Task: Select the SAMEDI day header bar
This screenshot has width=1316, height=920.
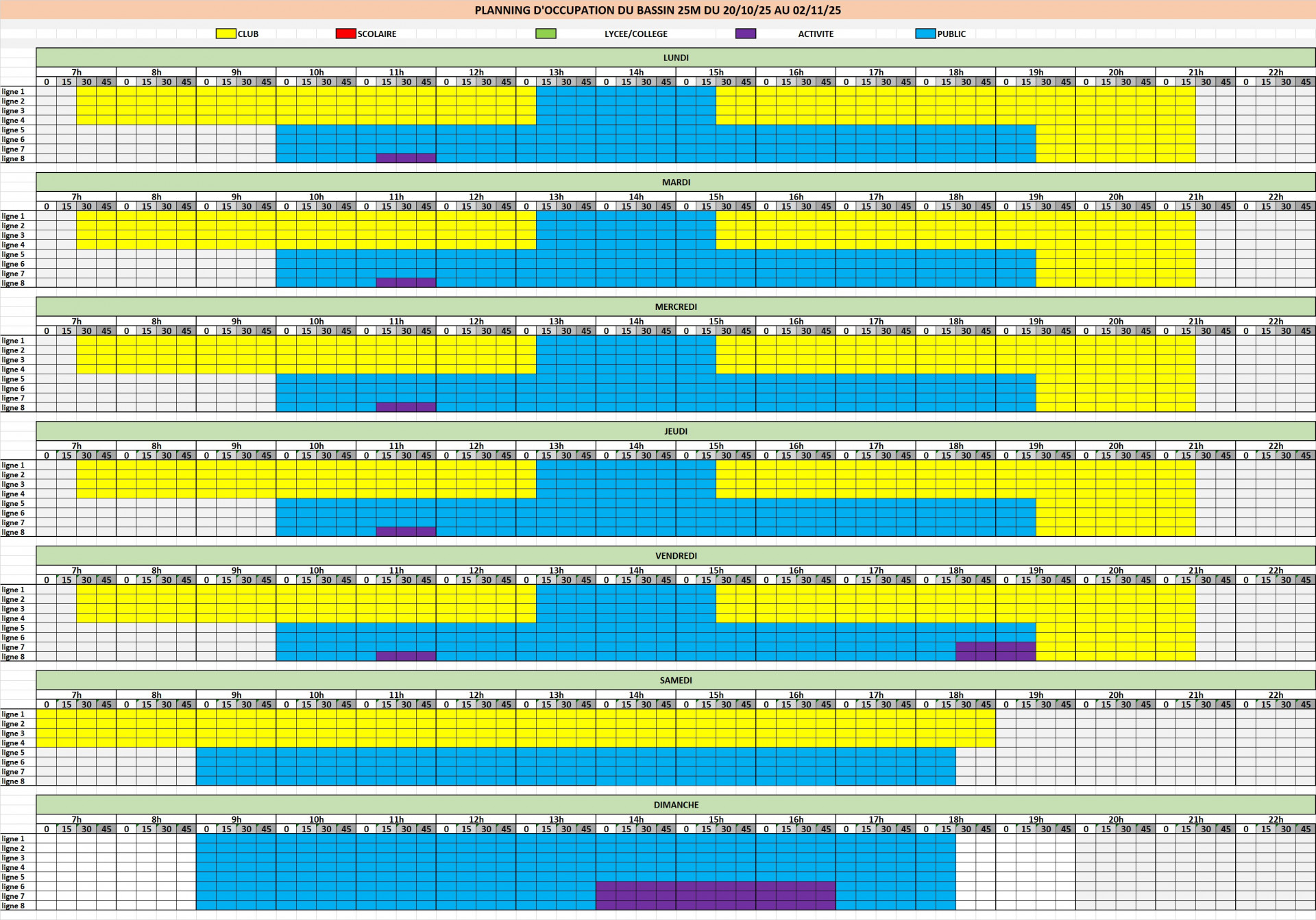Action: tap(675, 680)
